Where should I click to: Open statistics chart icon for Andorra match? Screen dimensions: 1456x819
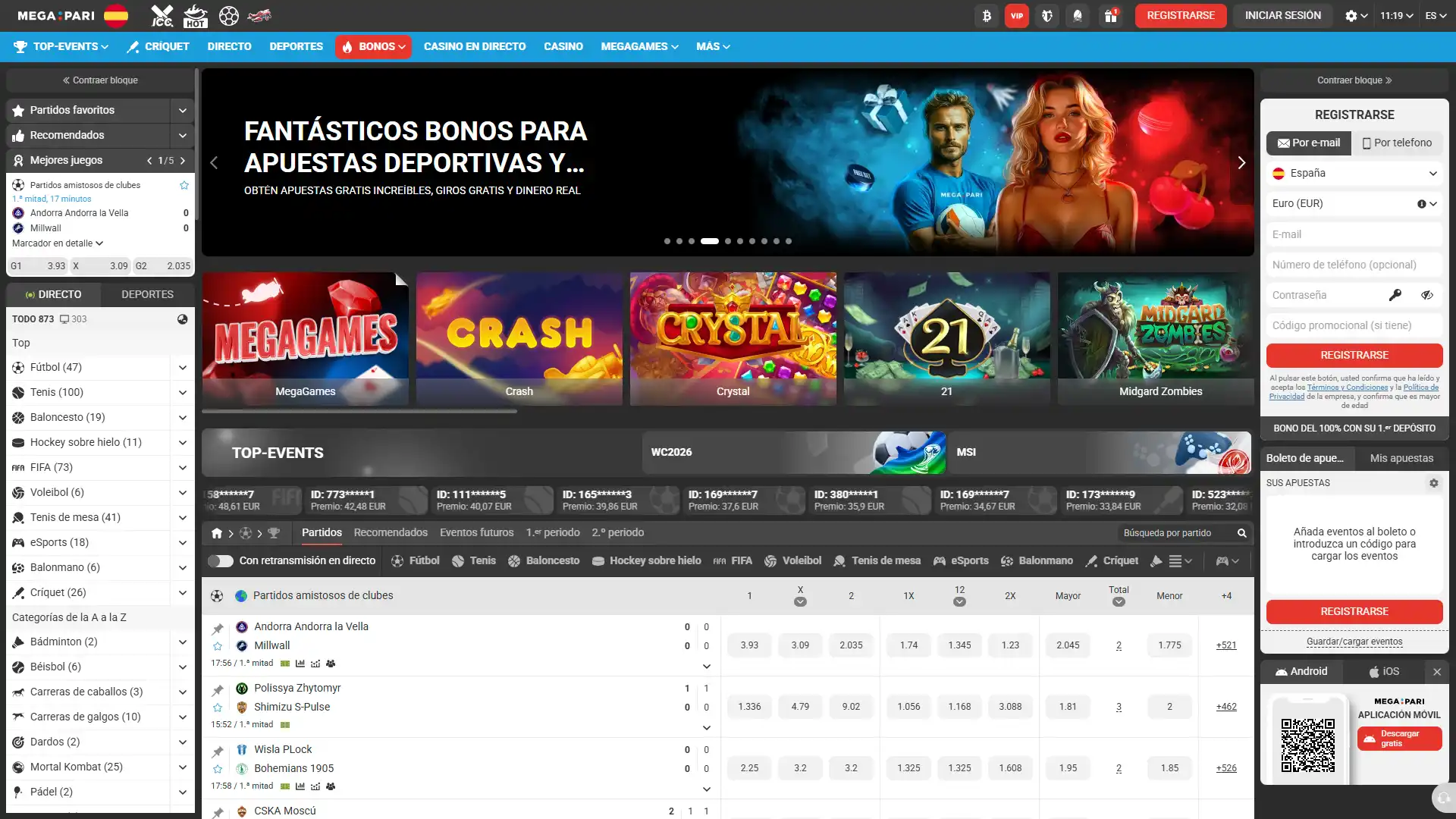pyautogui.click(x=300, y=664)
